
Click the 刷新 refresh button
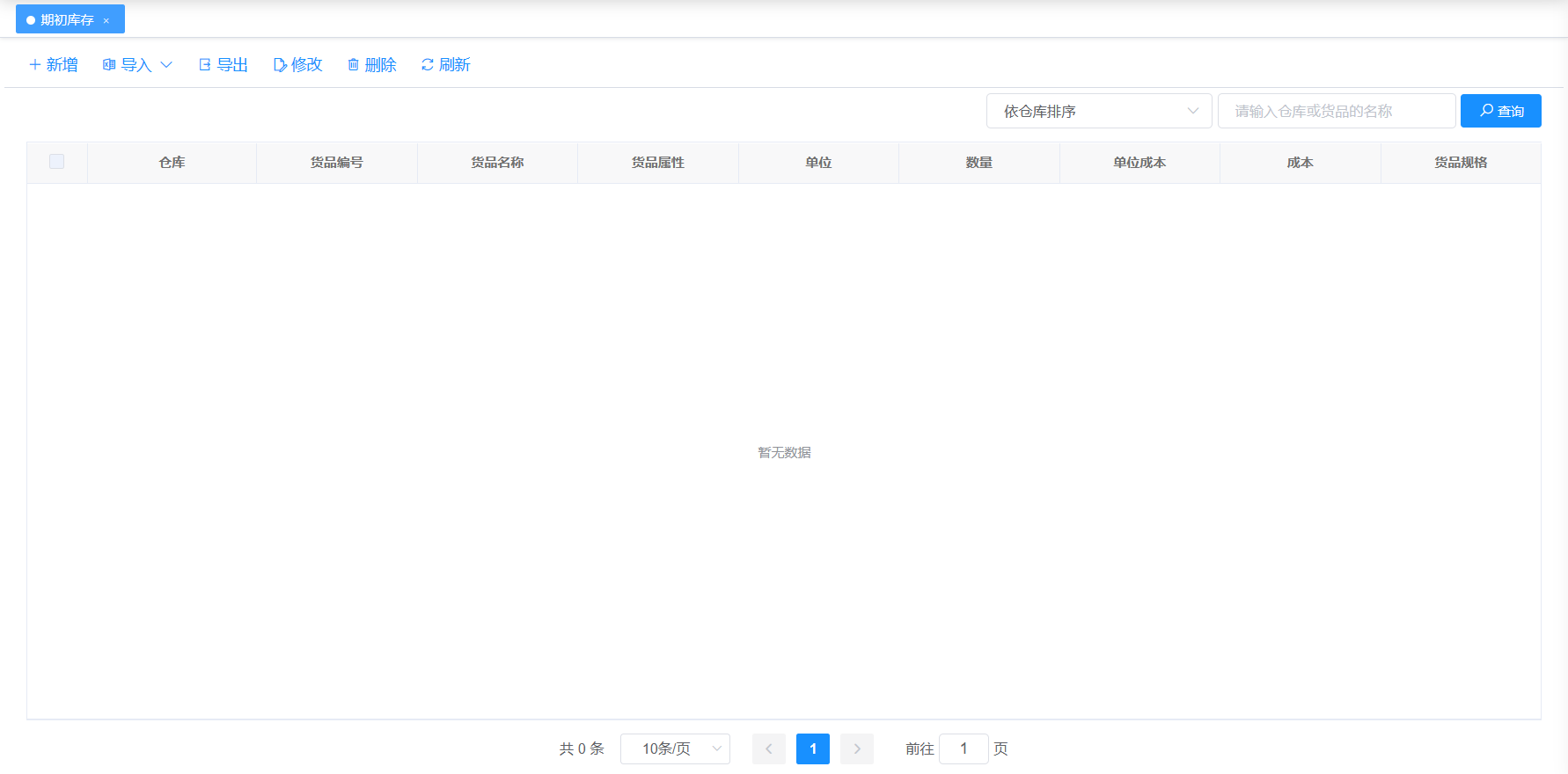[446, 65]
